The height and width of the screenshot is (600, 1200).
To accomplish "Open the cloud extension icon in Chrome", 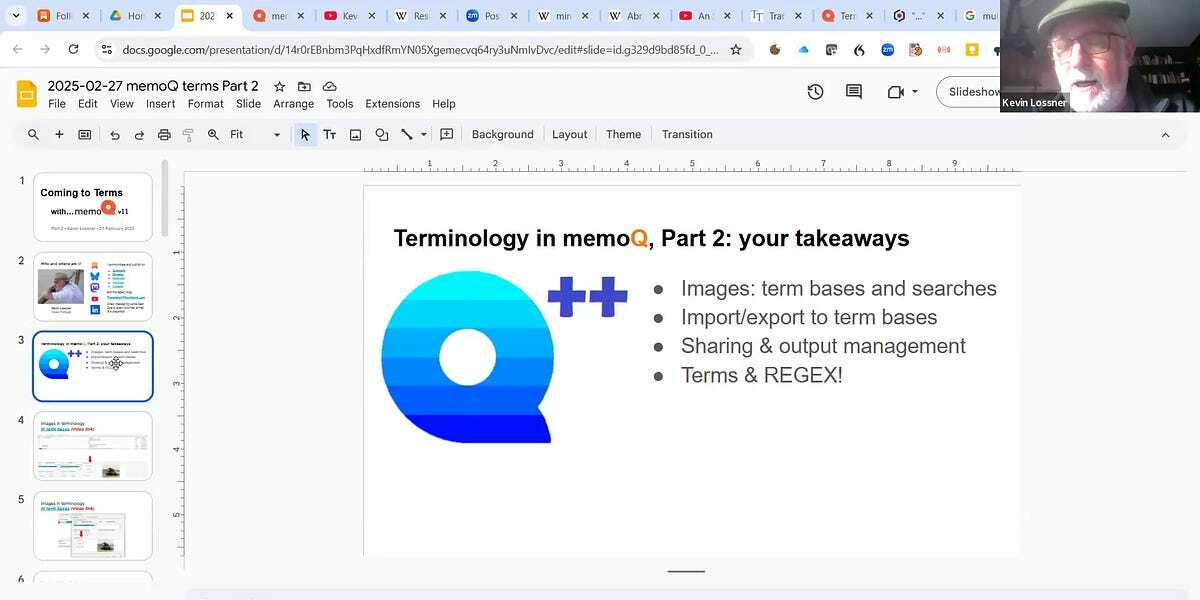I will [803, 49].
